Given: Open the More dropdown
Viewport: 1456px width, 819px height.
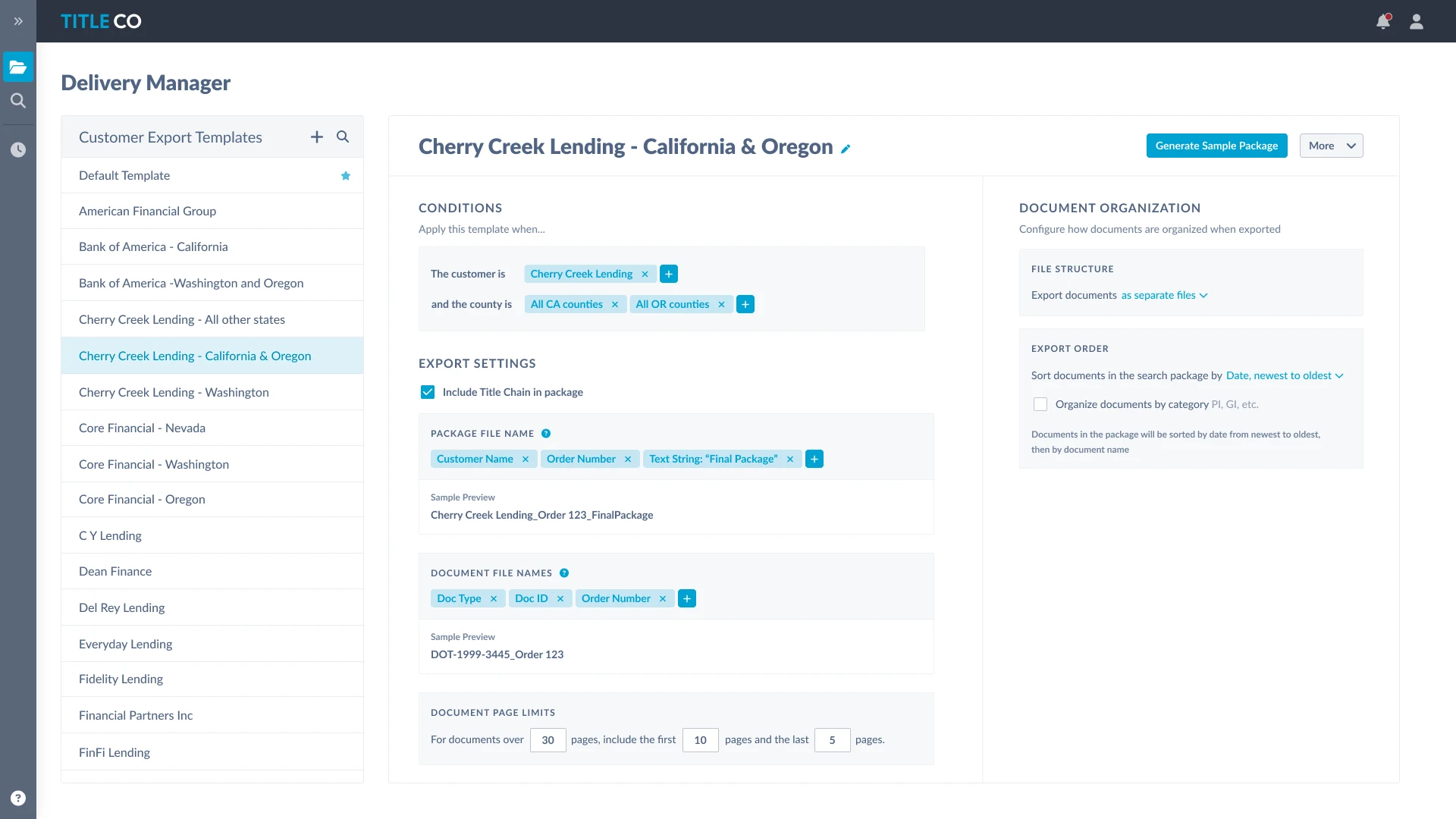Looking at the screenshot, I should (x=1331, y=146).
